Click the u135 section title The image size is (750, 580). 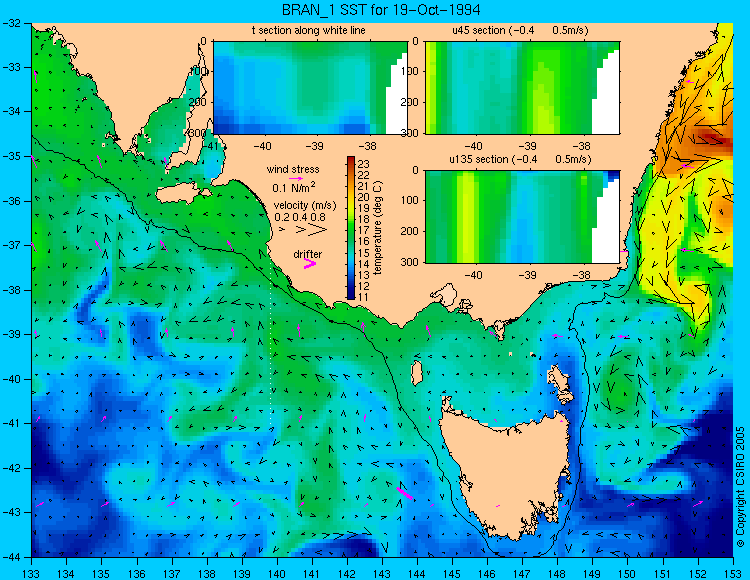click(x=520, y=159)
